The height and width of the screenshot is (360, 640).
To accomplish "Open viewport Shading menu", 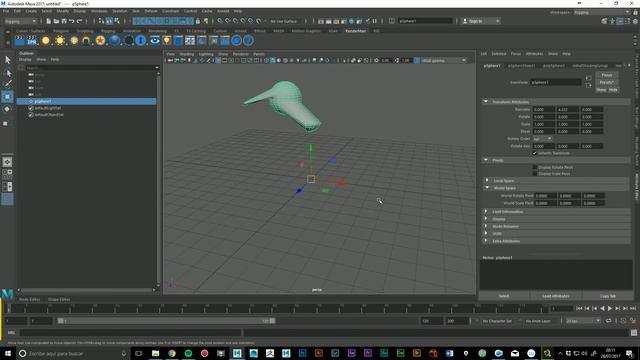I will click(x=187, y=54).
